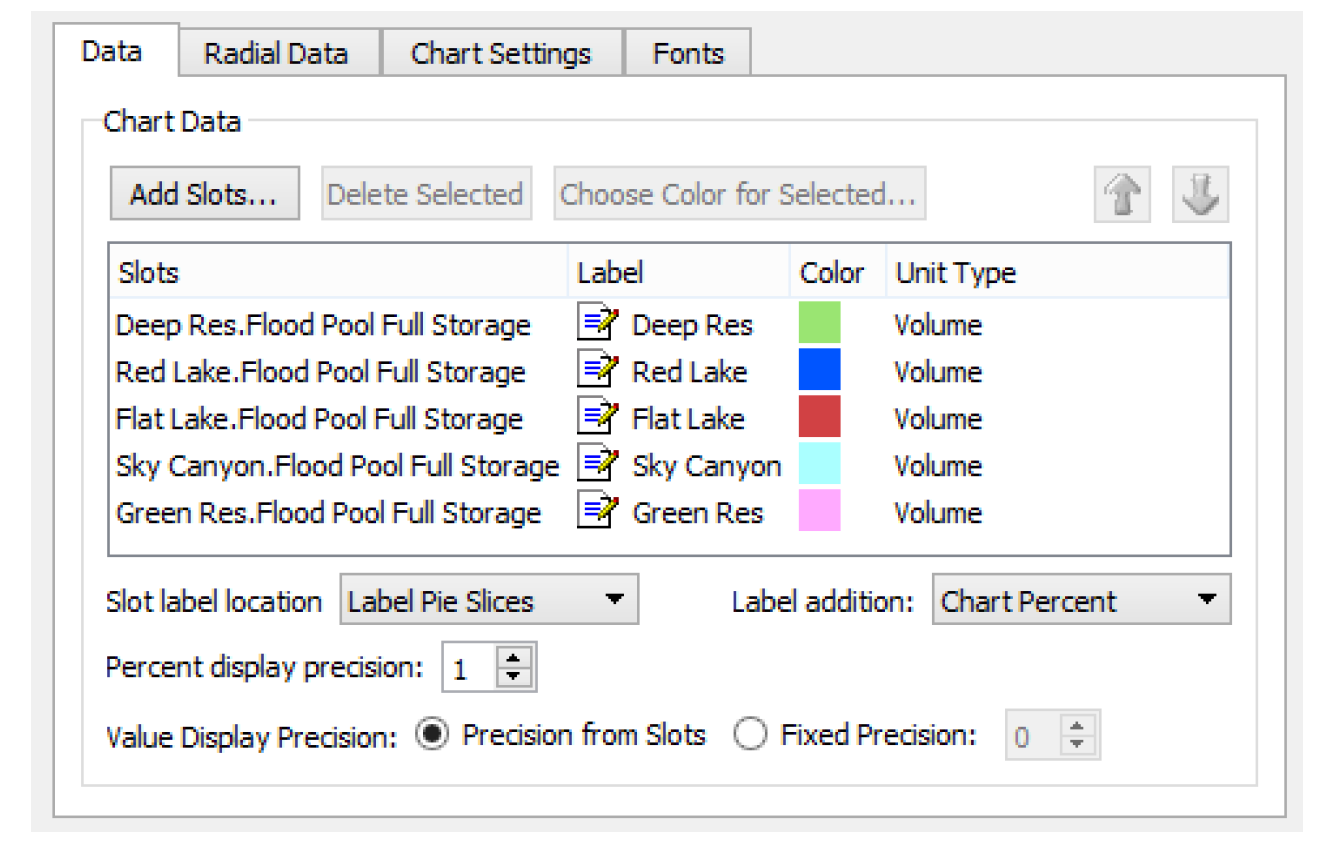Select Precision from Slots radio button

(x=431, y=736)
